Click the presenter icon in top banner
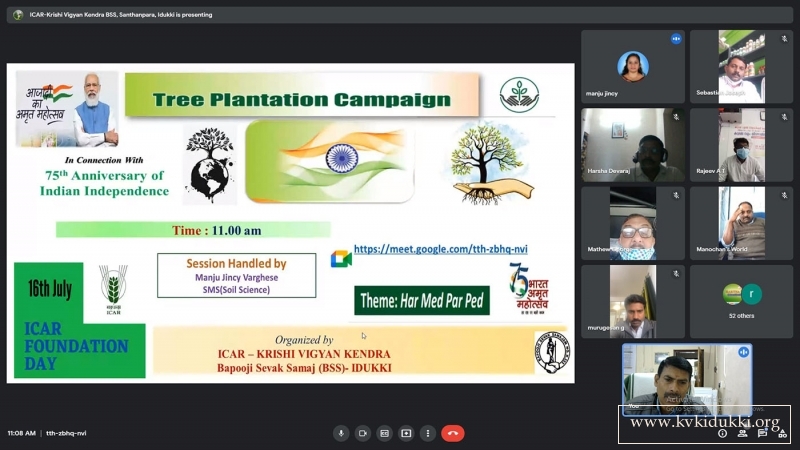Image resolution: width=800 pixels, height=450 pixels. tap(18, 15)
